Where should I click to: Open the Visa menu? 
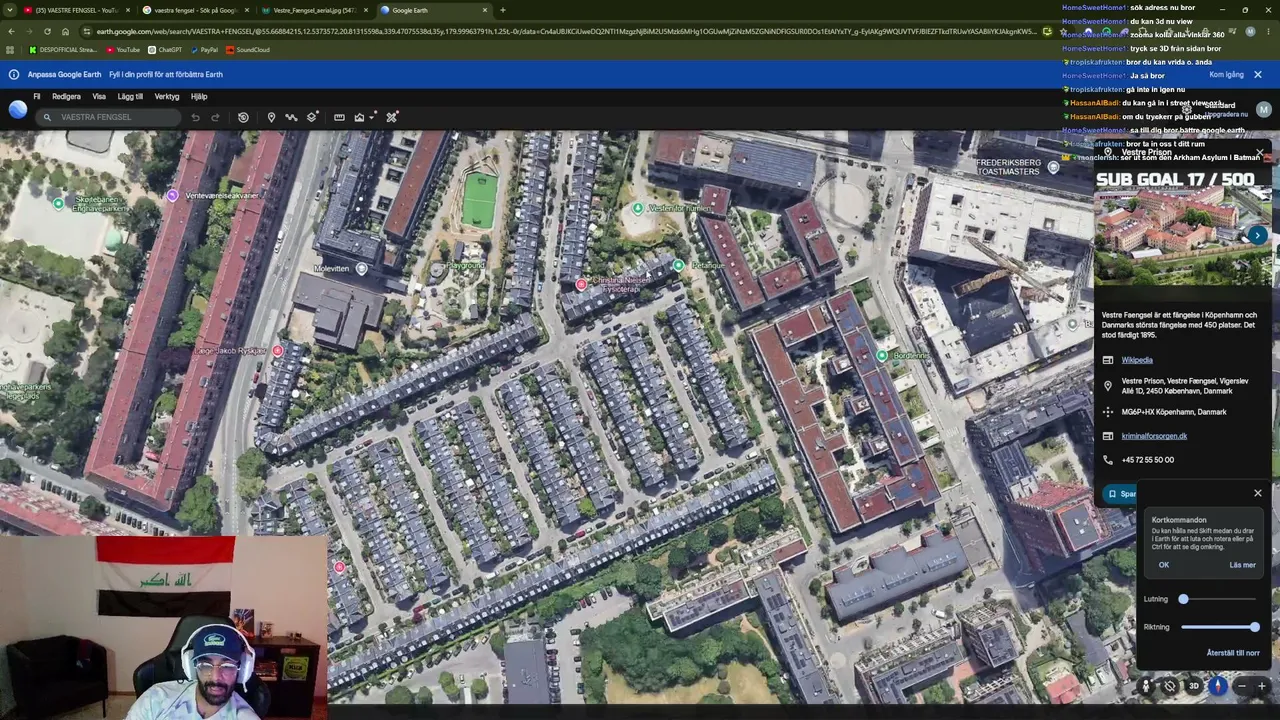99,96
